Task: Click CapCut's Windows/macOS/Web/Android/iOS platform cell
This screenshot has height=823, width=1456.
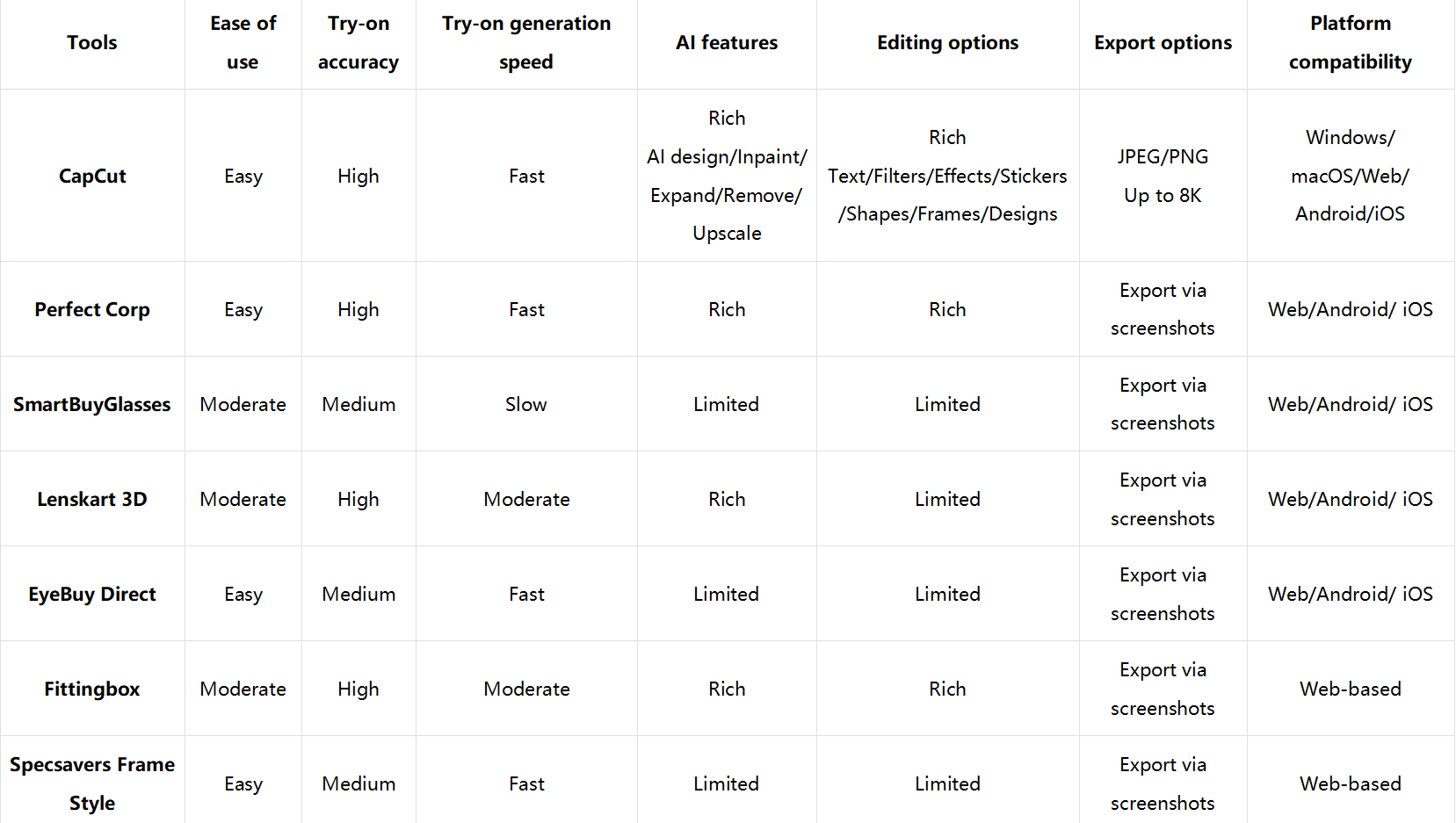Action: click(1351, 177)
